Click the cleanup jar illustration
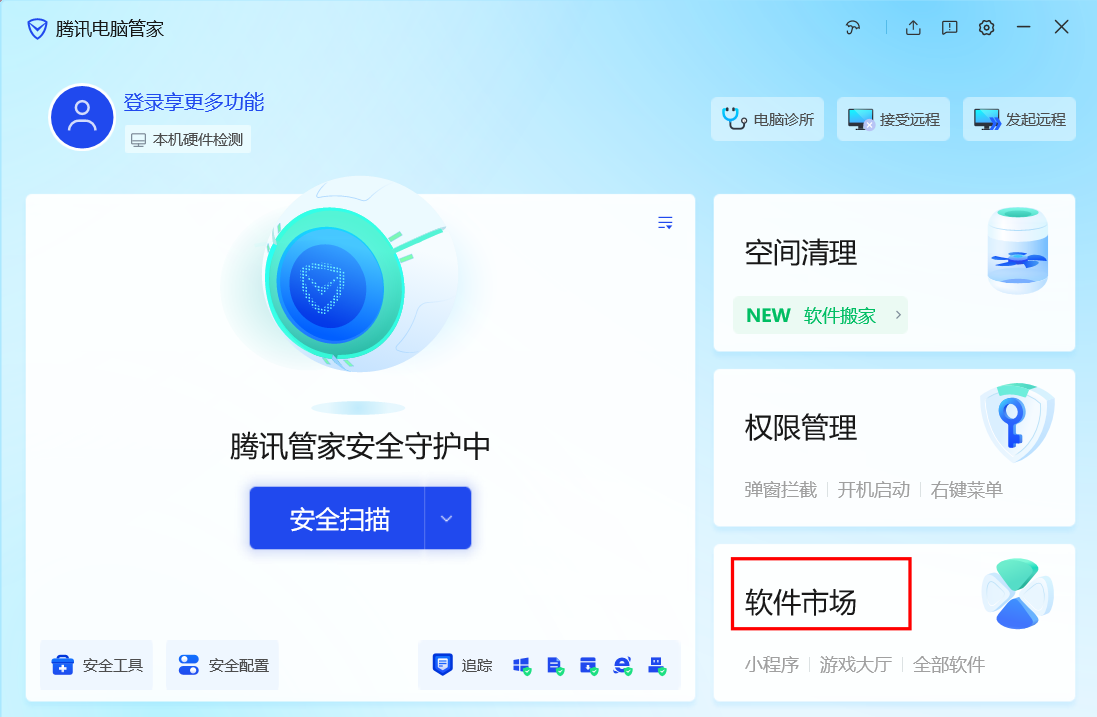Image resolution: width=1097 pixels, height=717 pixels. coord(1018,250)
